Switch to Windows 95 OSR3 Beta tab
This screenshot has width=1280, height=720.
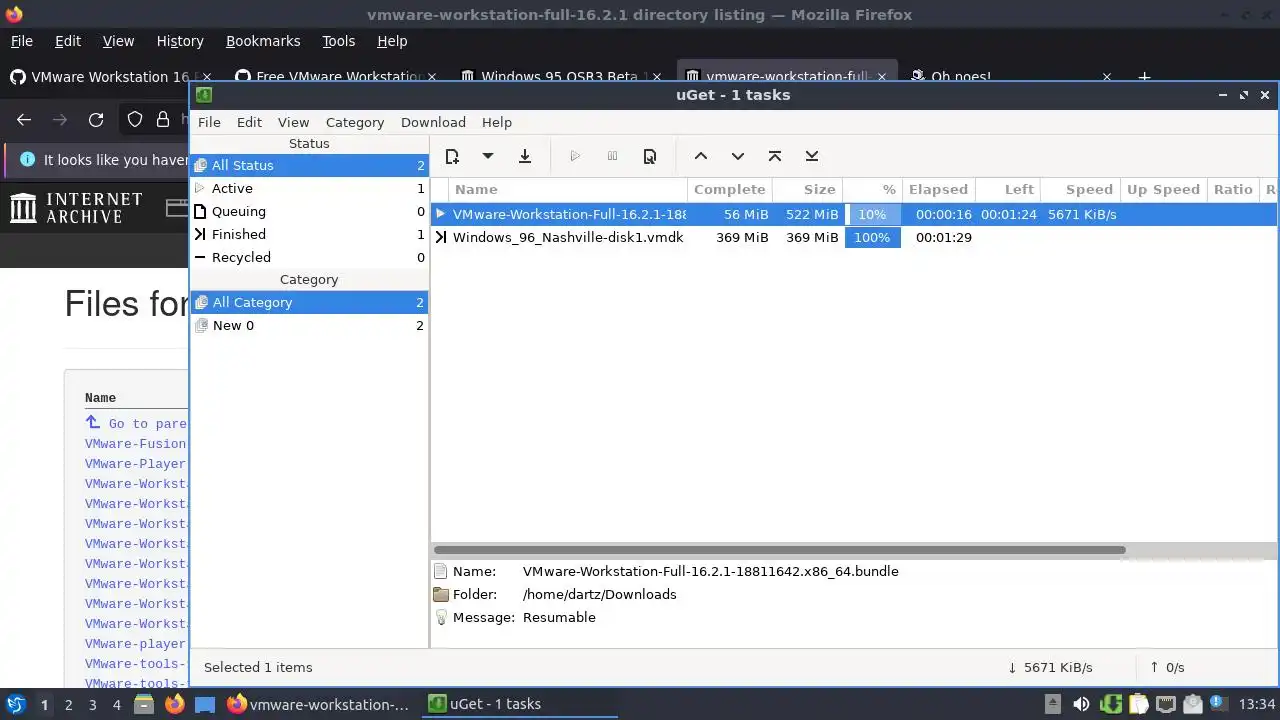click(x=562, y=77)
